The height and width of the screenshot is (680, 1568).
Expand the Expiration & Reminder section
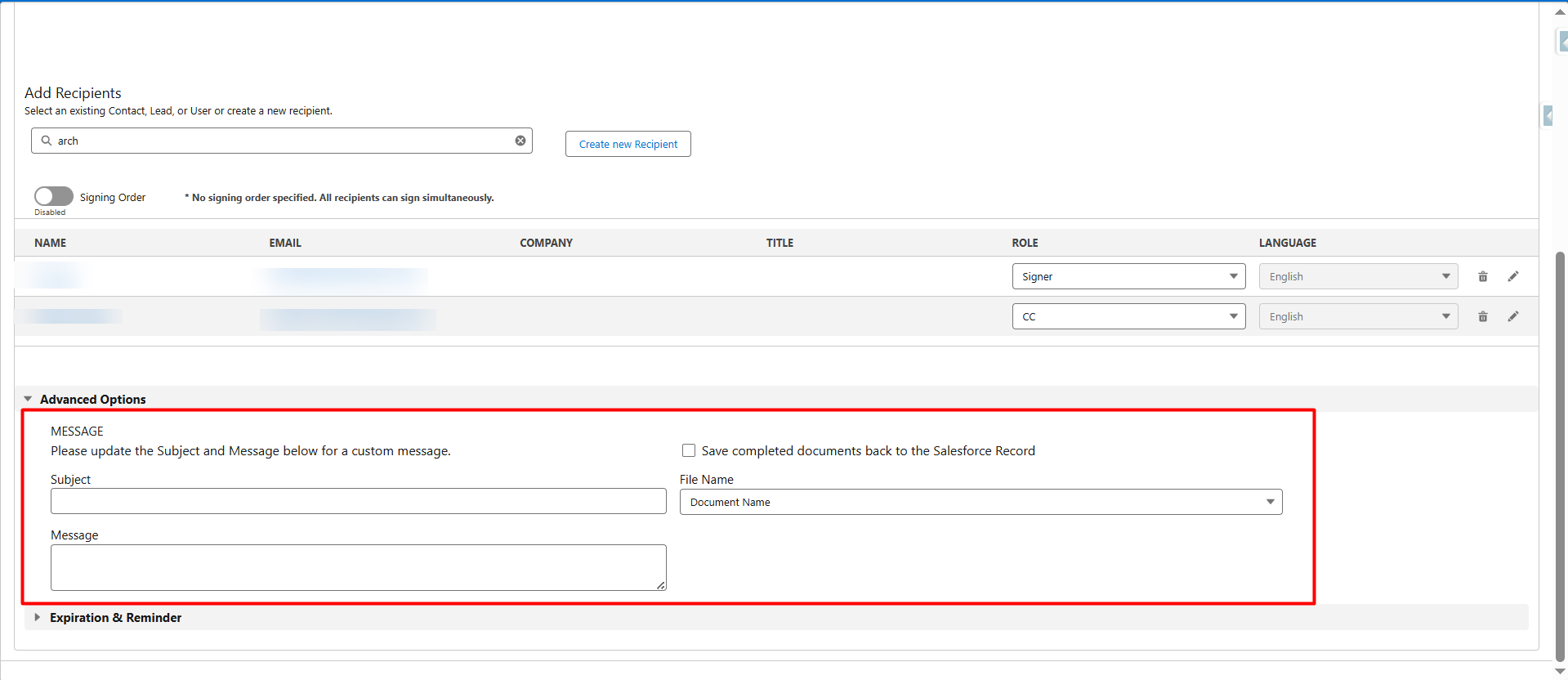pyautogui.click(x=38, y=617)
